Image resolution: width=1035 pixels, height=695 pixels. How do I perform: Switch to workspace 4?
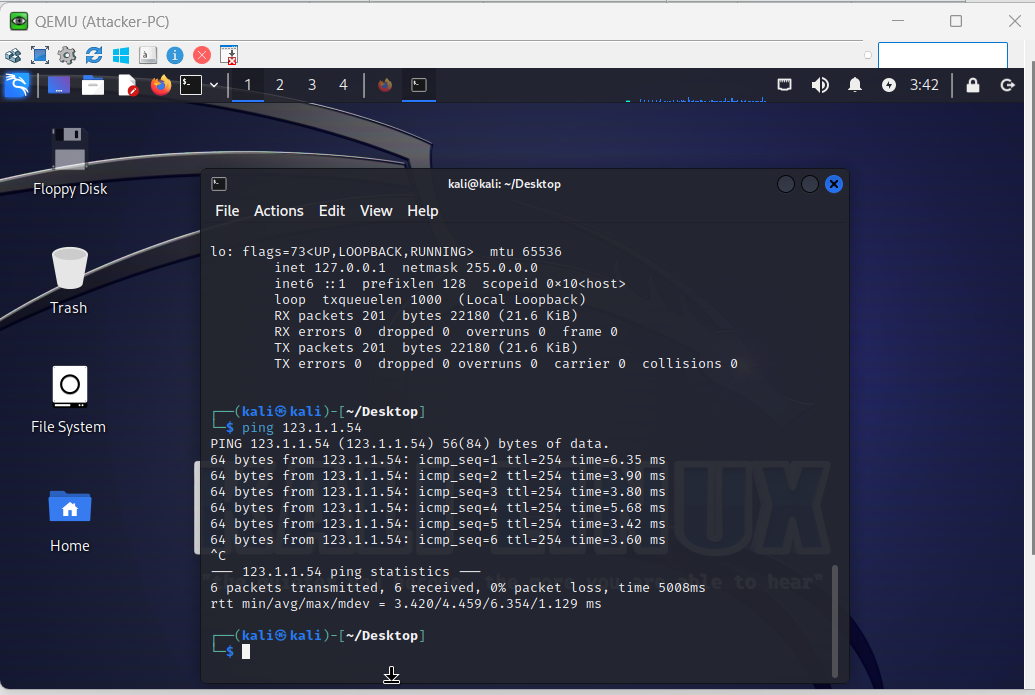(x=343, y=85)
